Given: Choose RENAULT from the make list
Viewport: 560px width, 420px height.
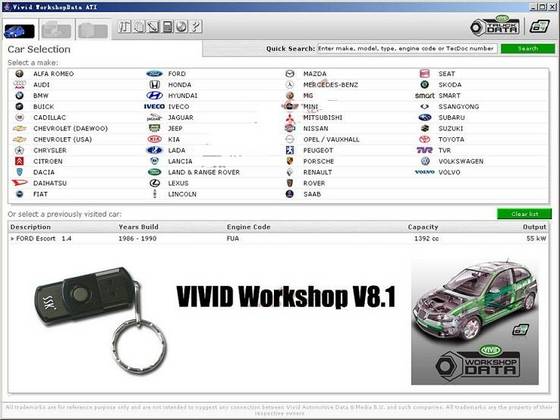Looking at the screenshot, I should tap(318, 172).
